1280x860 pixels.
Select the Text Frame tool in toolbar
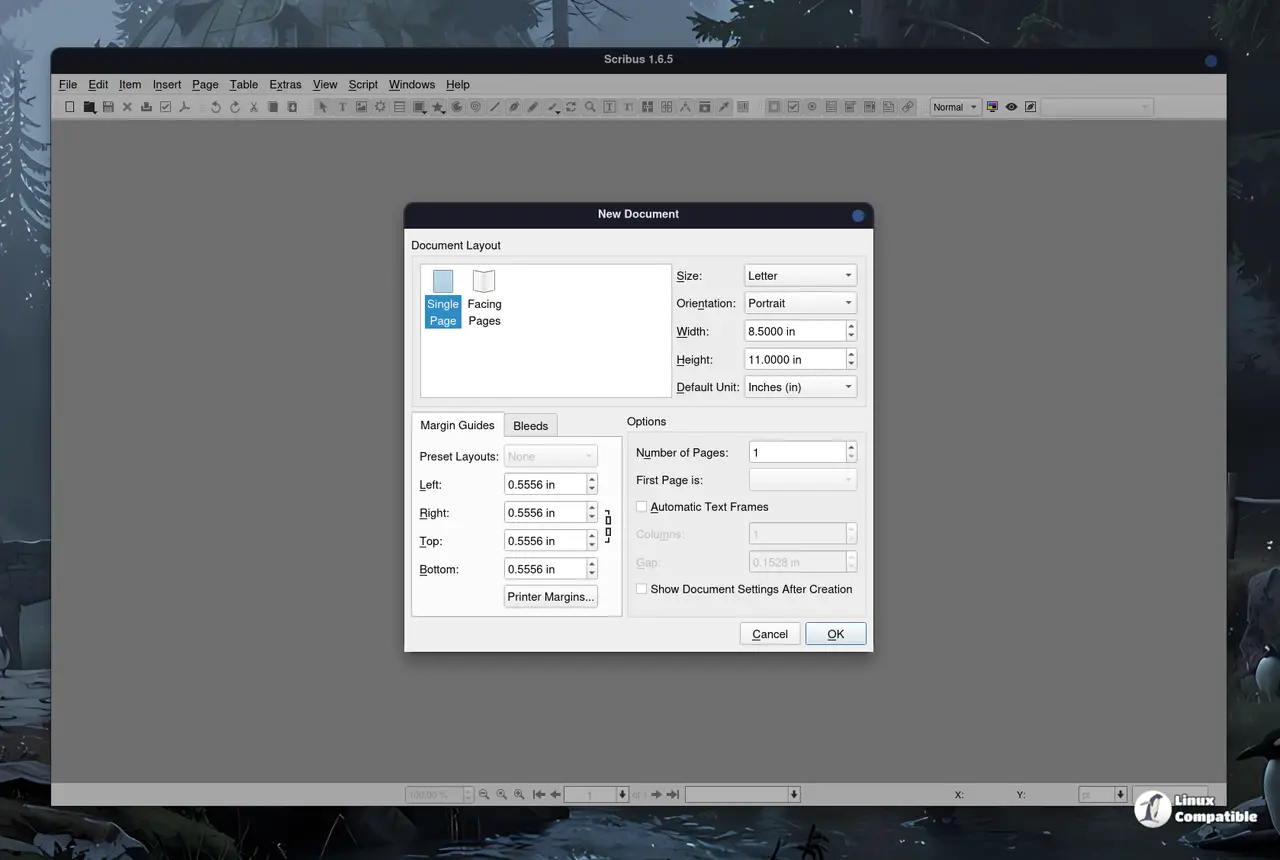tap(342, 107)
